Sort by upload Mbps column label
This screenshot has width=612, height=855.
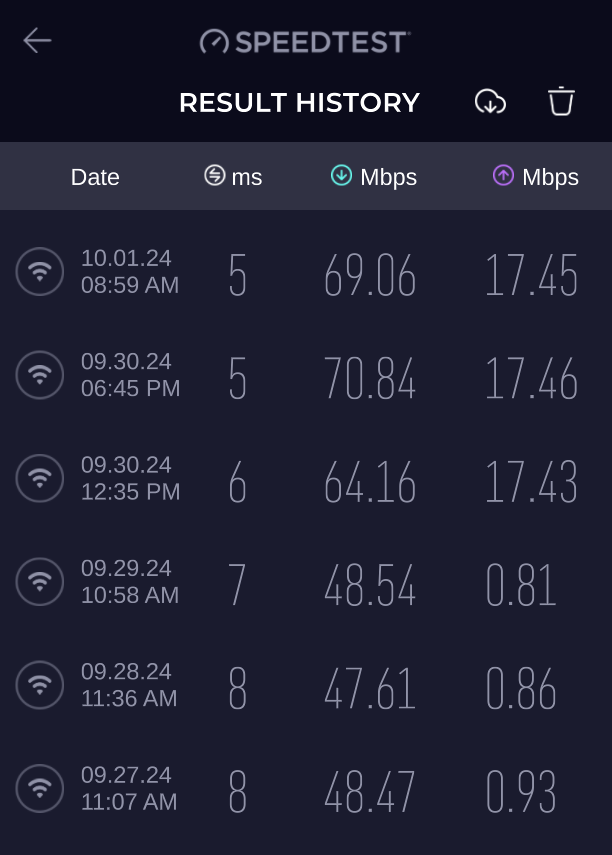(550, 177)
